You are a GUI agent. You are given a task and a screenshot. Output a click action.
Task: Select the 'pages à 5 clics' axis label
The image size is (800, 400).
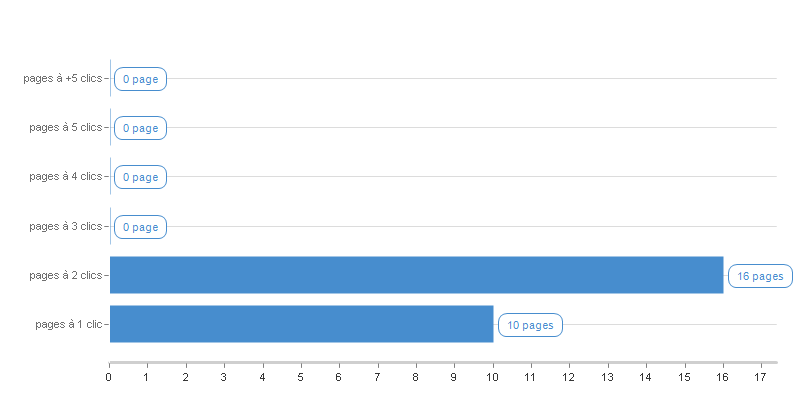click(x=66, y=128)
